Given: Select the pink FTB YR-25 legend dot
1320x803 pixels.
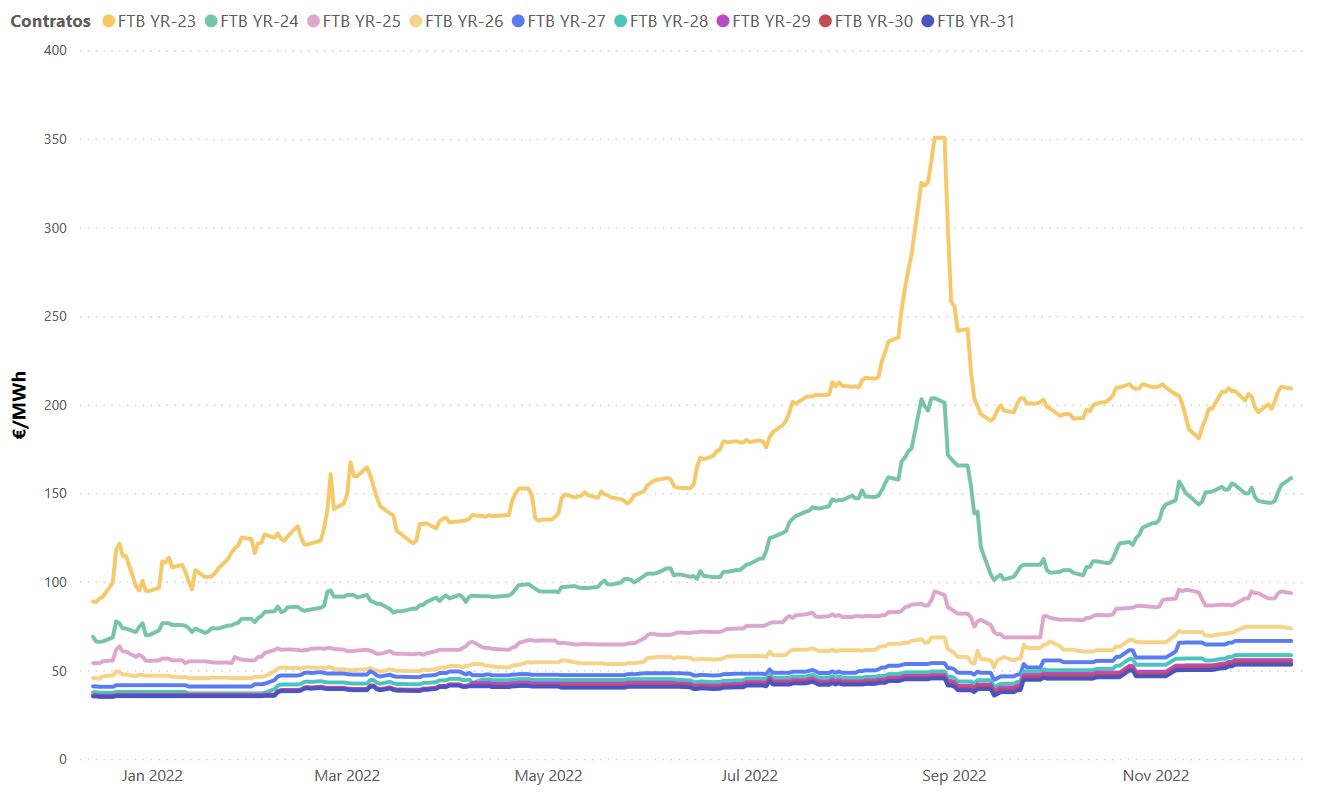Looking at the screenshot, I should (x=313, y=21).
